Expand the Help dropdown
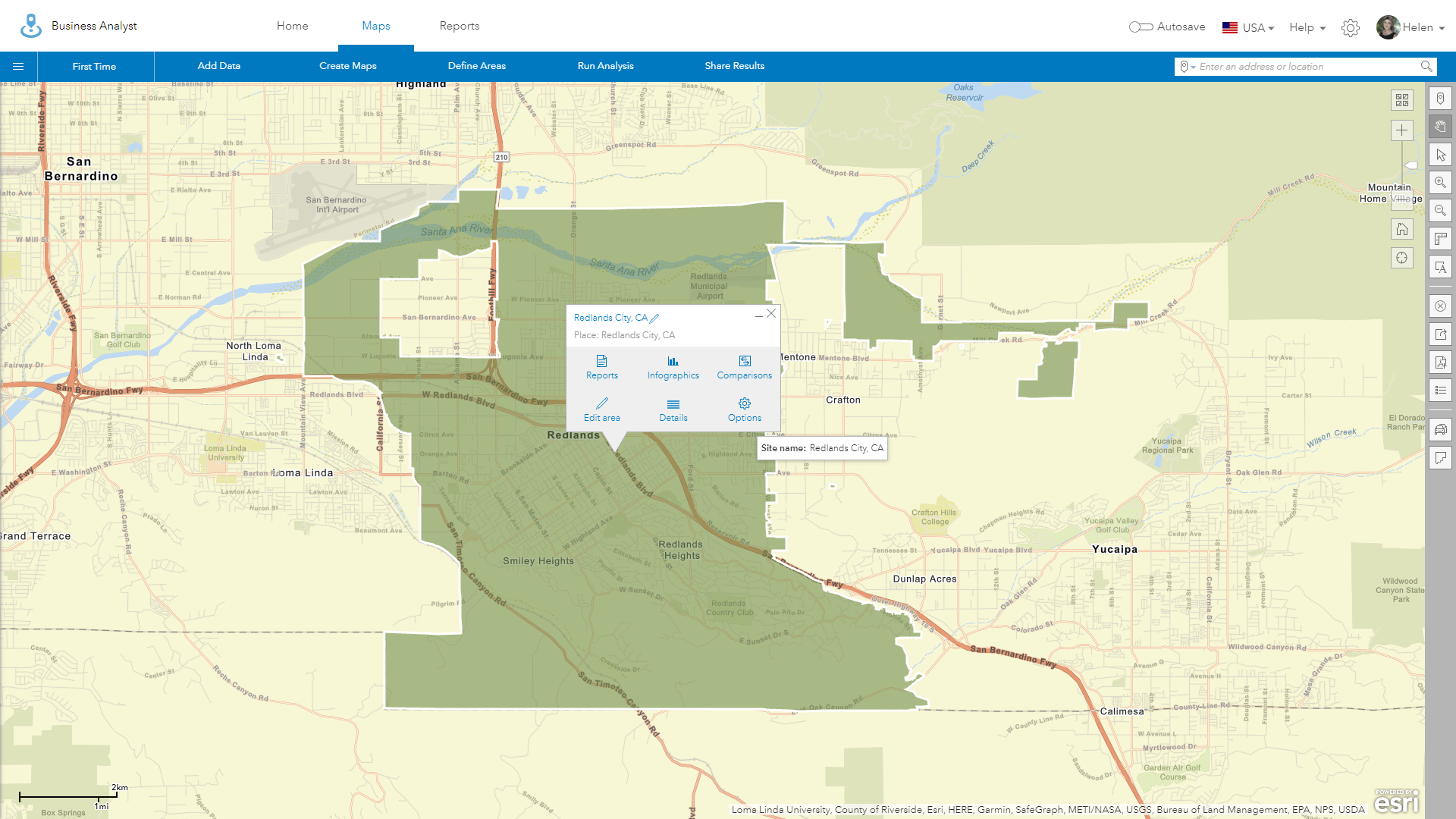This screenshot has width=1456, height=819. point(1307,28)
